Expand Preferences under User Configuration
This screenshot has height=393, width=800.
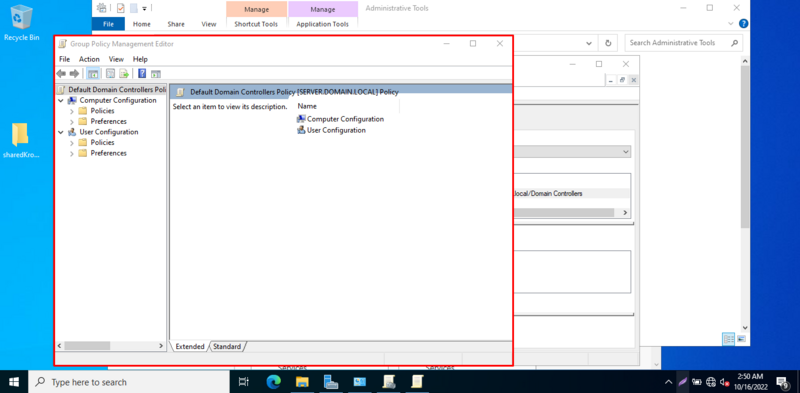pos(71,153)
